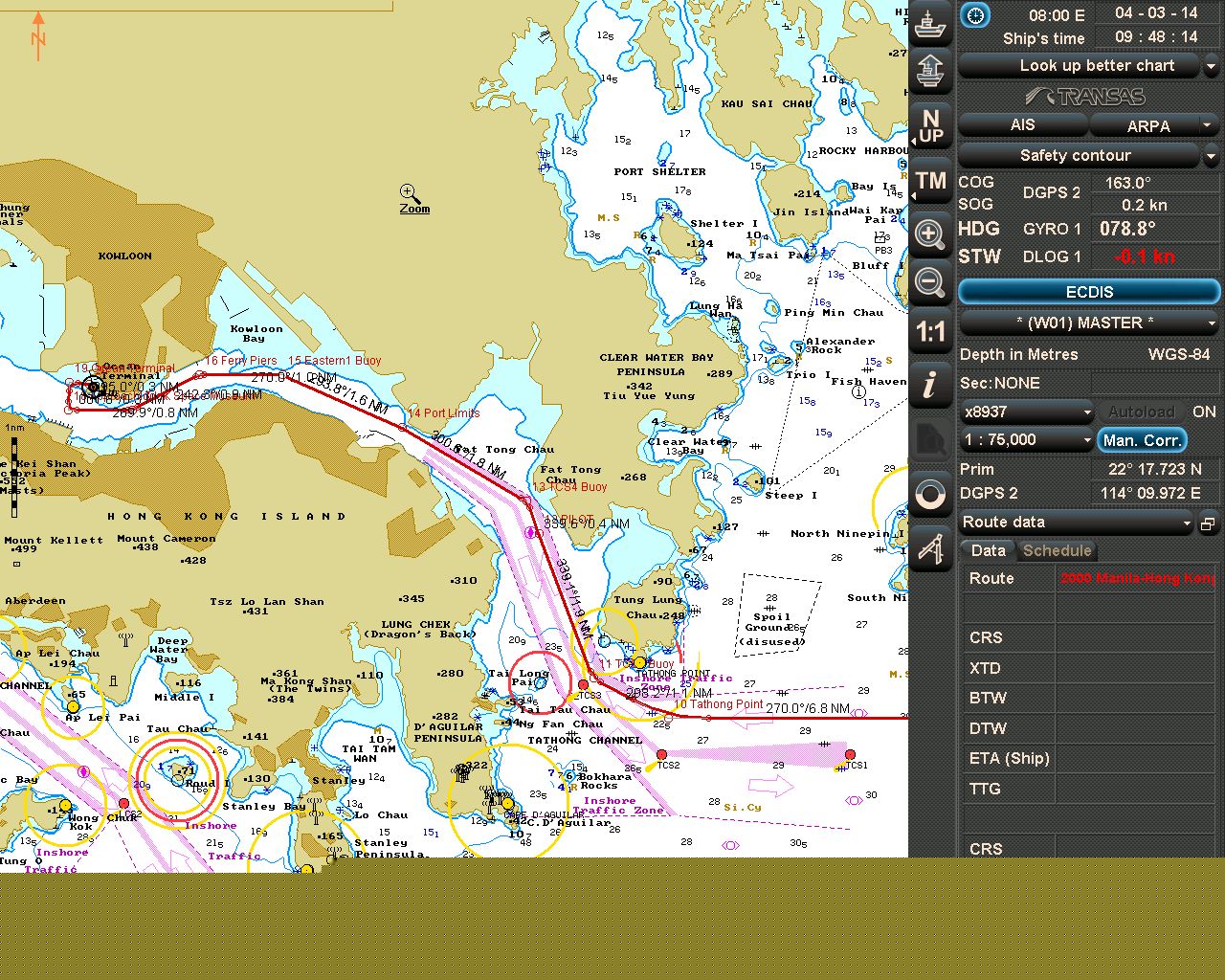Click the ship position icon at toolbar top
This screenshot has width=1225, height=980.
click(929, 23)
